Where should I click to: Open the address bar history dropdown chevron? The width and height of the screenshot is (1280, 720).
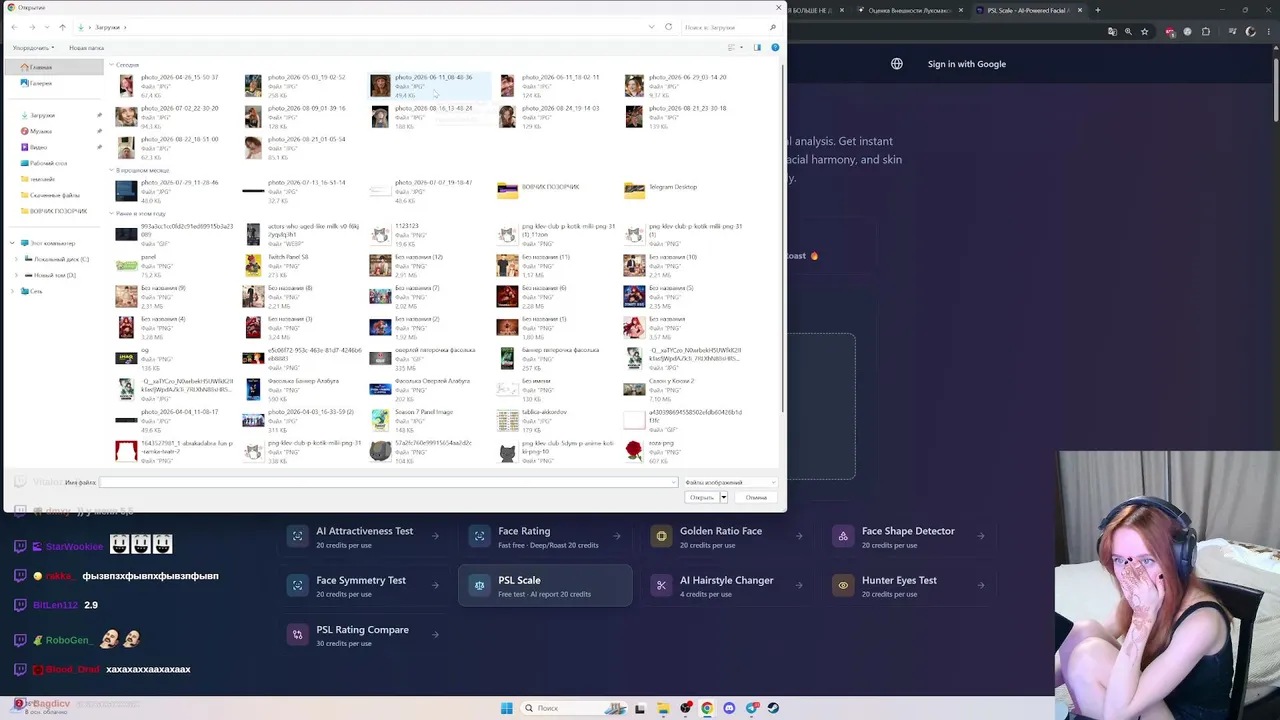point(652,27)
